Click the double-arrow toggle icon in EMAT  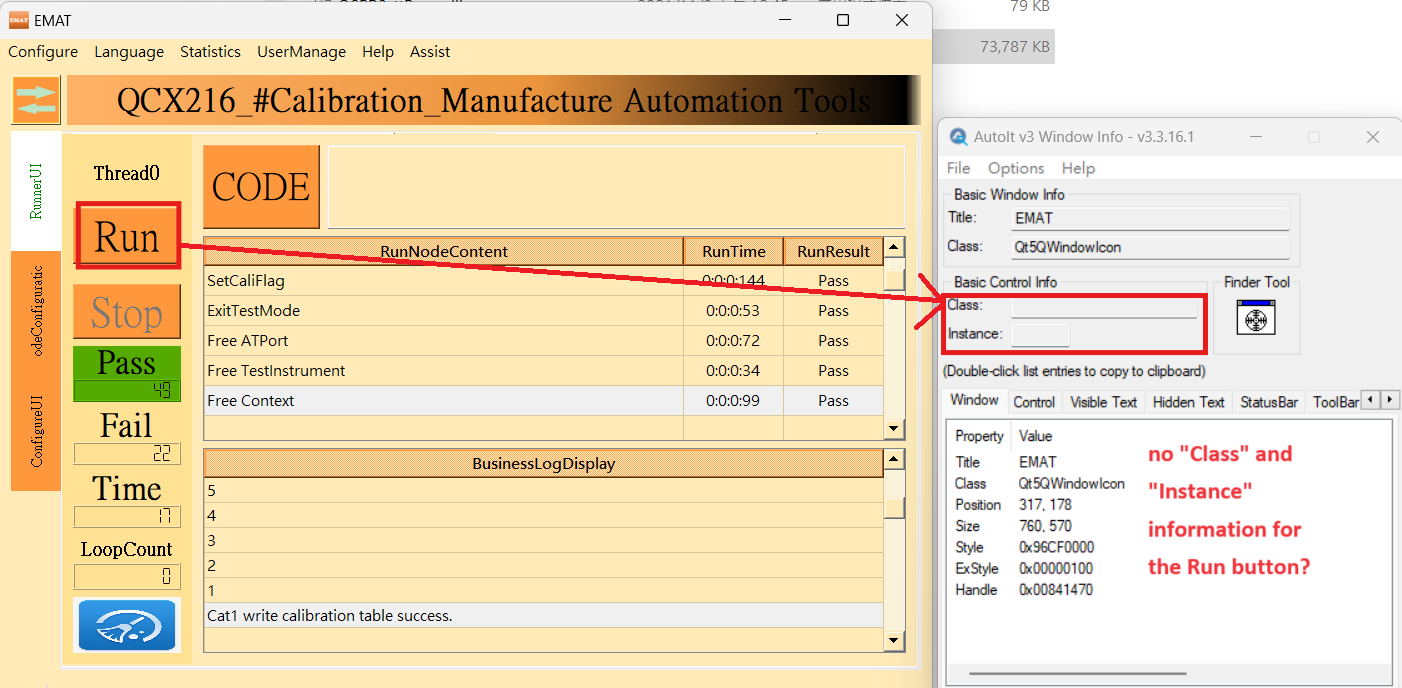[37, 100]
